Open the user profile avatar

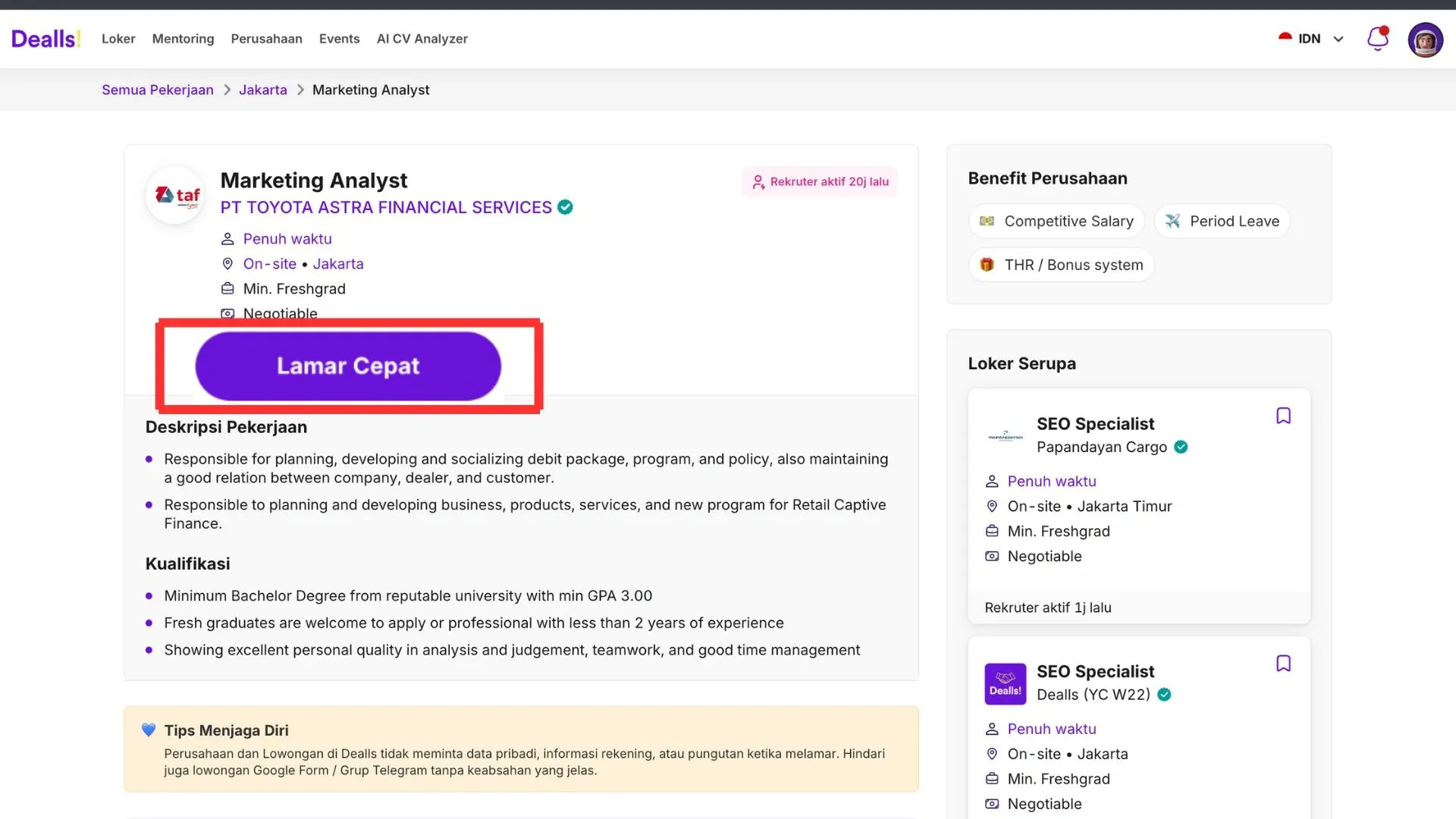click(x=1426, y=39)
